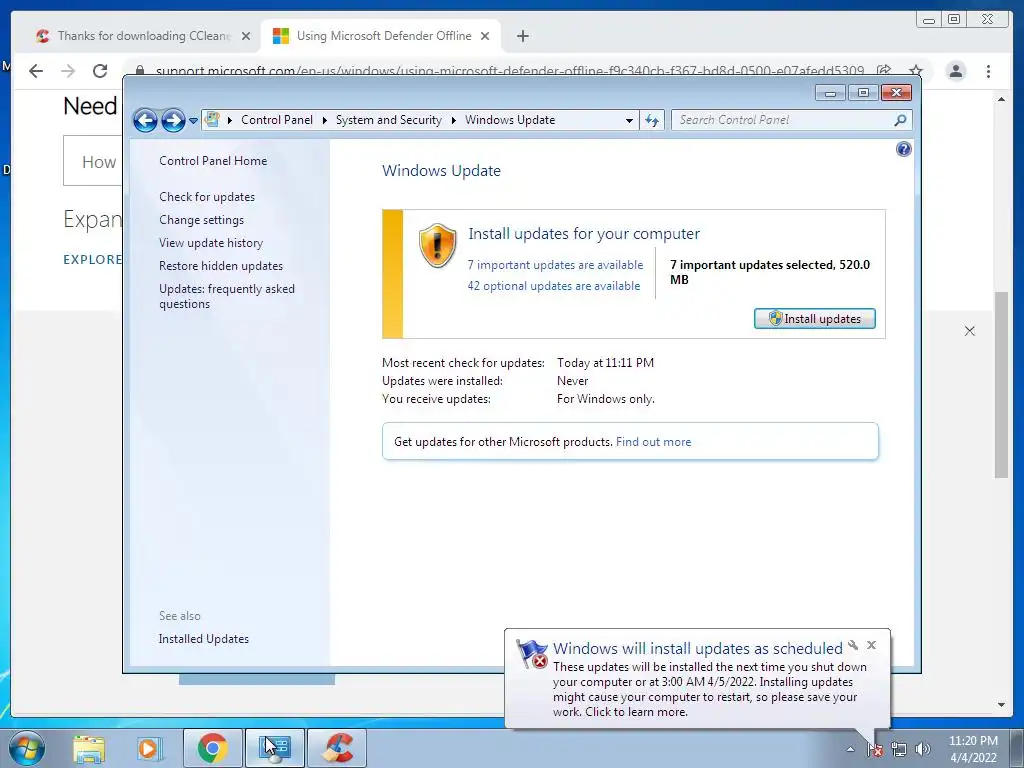The image size is (1024, 768).
Task: Close the Microsoft Defender Offline tab
Action: pos(485,37)
